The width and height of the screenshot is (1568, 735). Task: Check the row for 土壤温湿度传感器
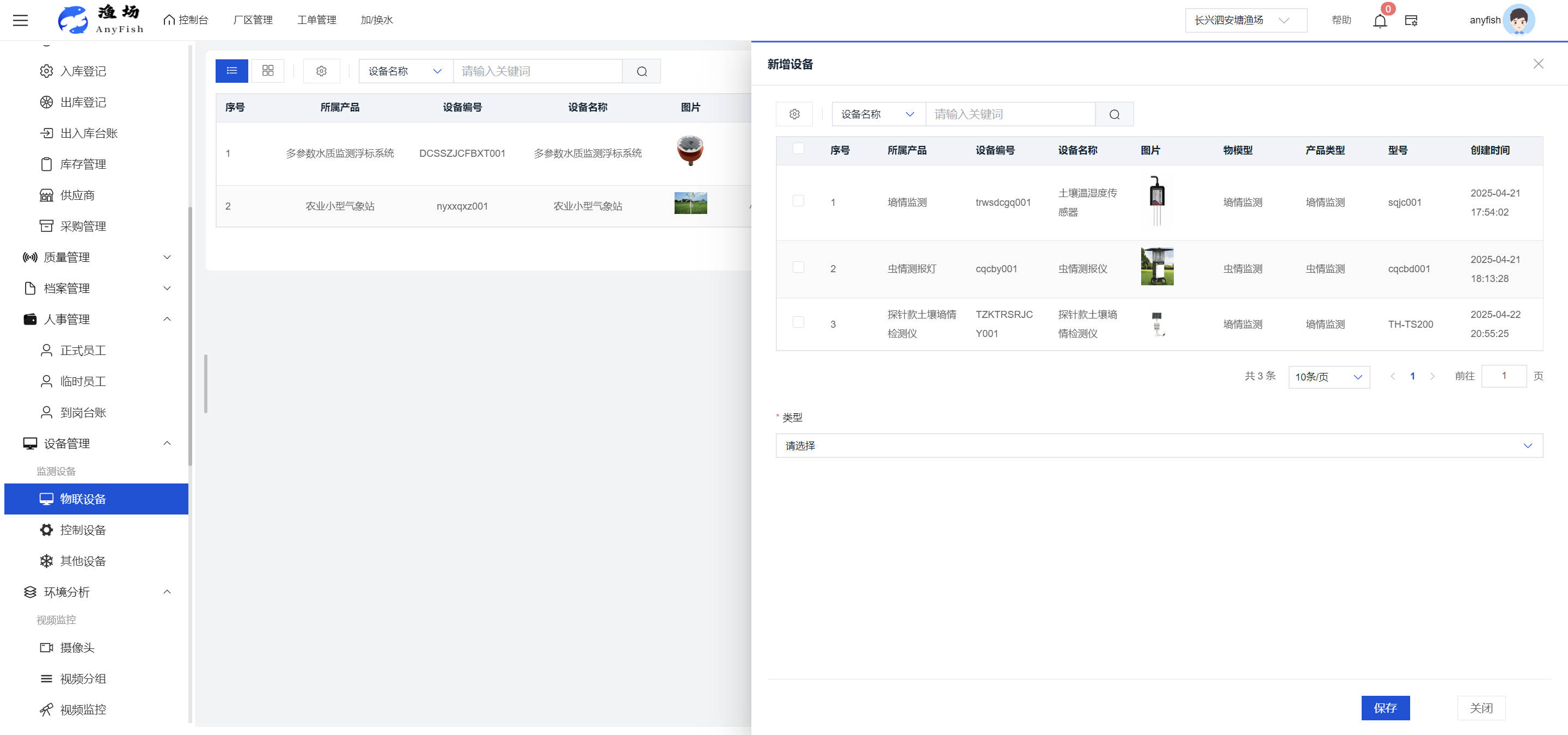coord(798,201)
